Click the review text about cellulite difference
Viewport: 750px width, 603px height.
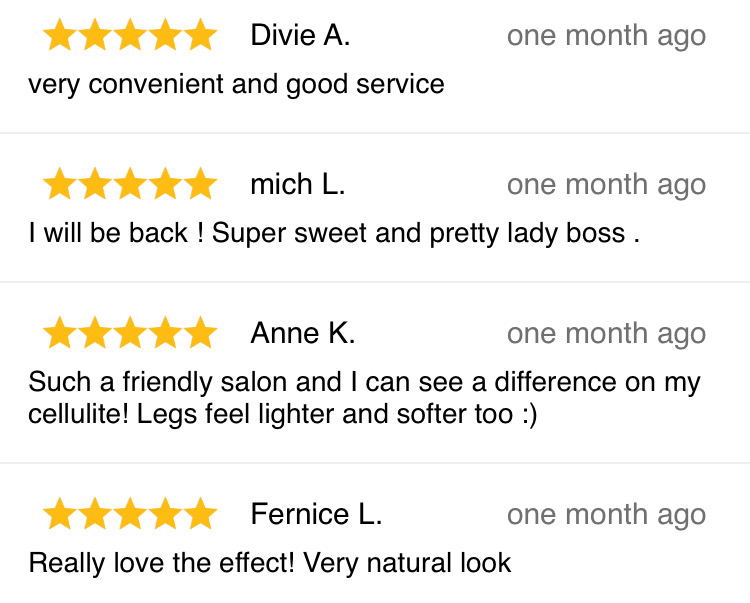pyautogui.click(x=364, y=398)
